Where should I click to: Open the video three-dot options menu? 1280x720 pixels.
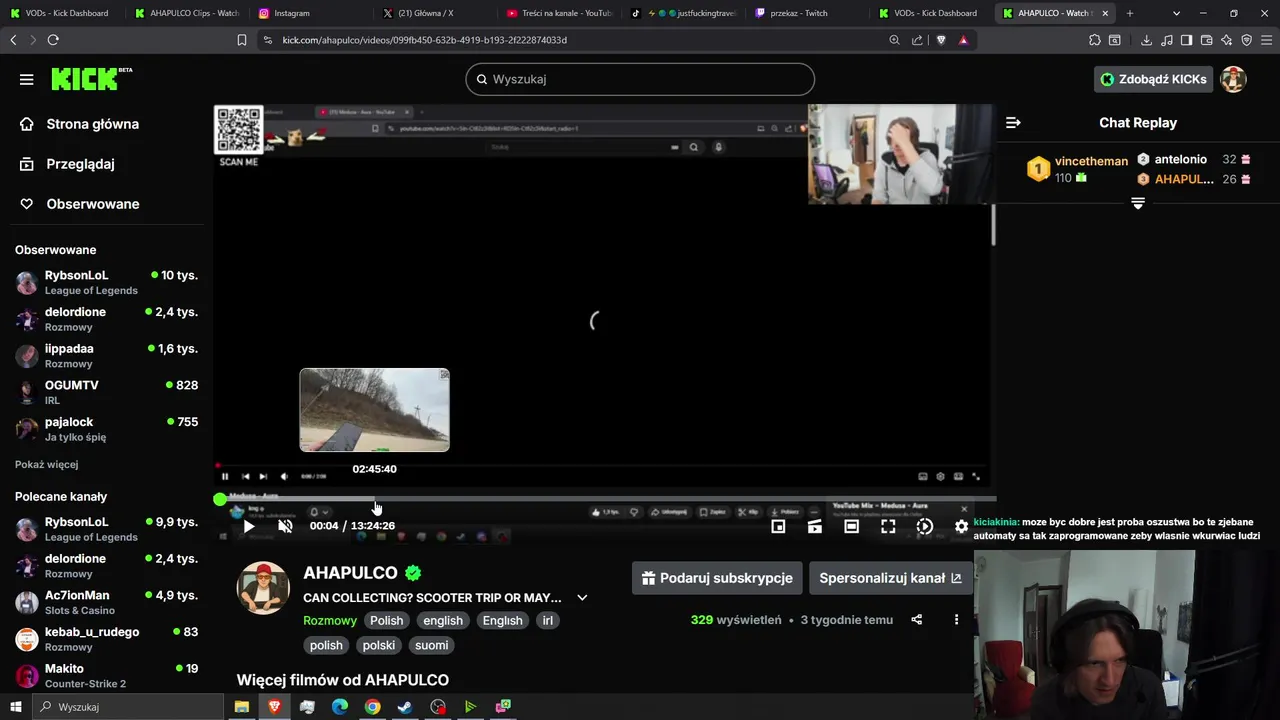(956, 620)
